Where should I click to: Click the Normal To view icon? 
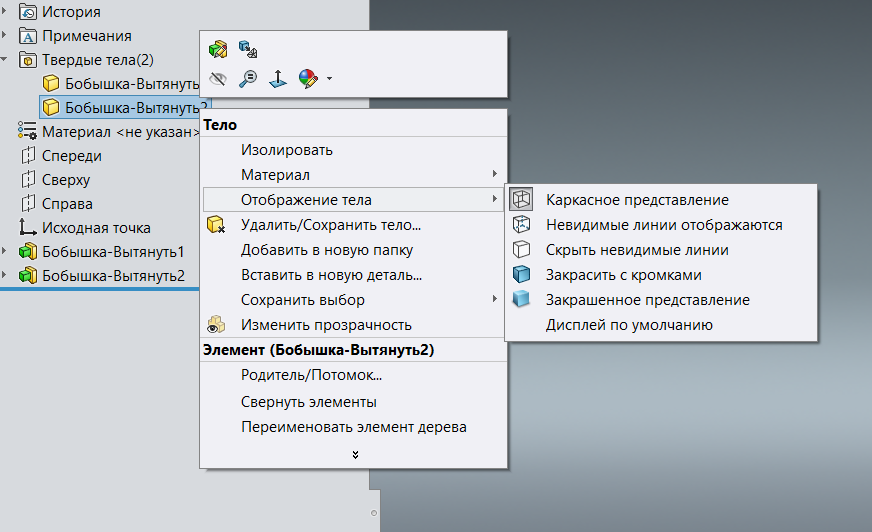tap(278, 77)
